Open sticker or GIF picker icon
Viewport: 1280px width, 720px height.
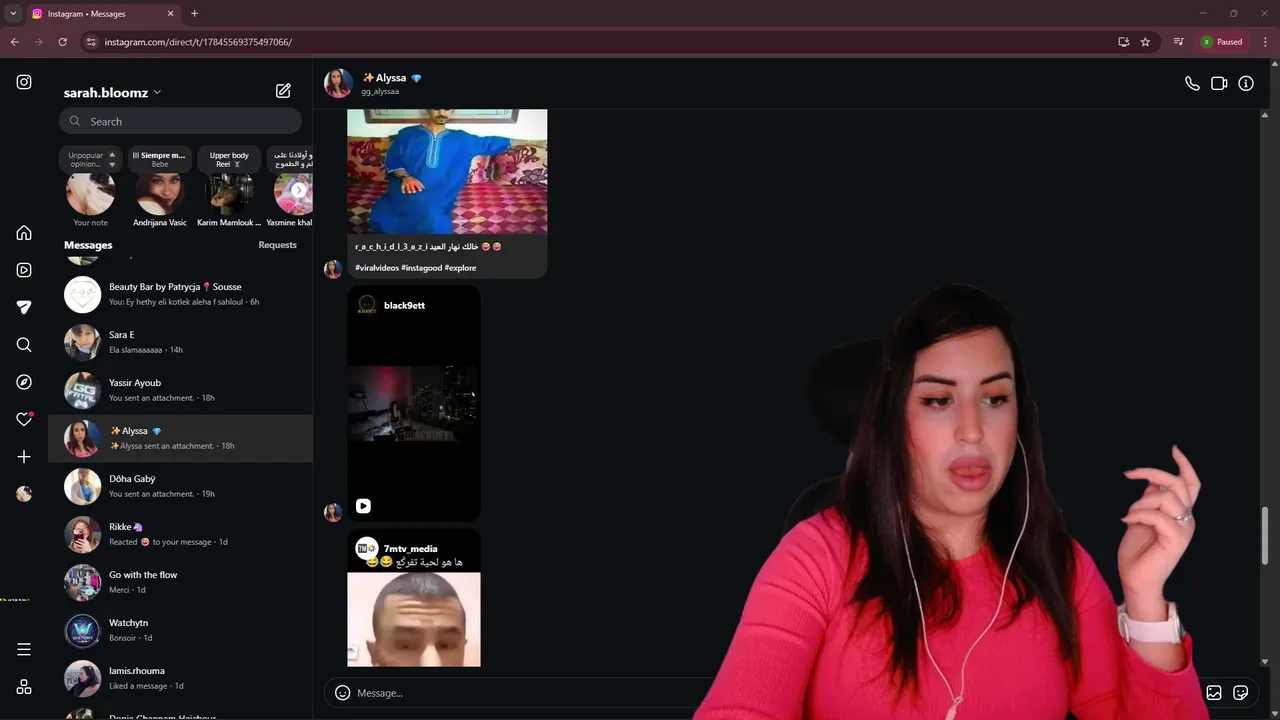[x=1241, y=692]
